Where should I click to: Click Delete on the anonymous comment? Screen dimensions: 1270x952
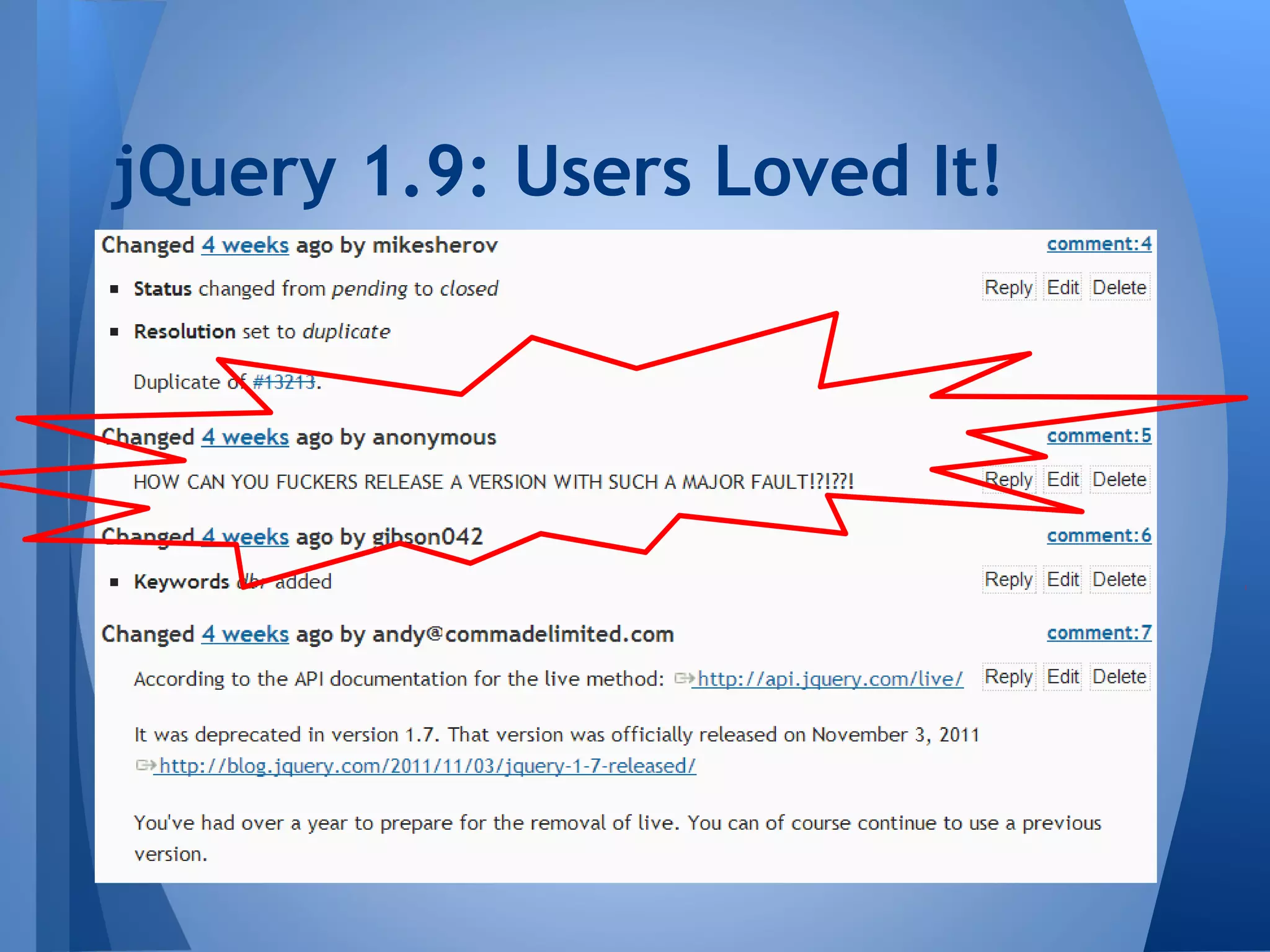click(1119, 479)
